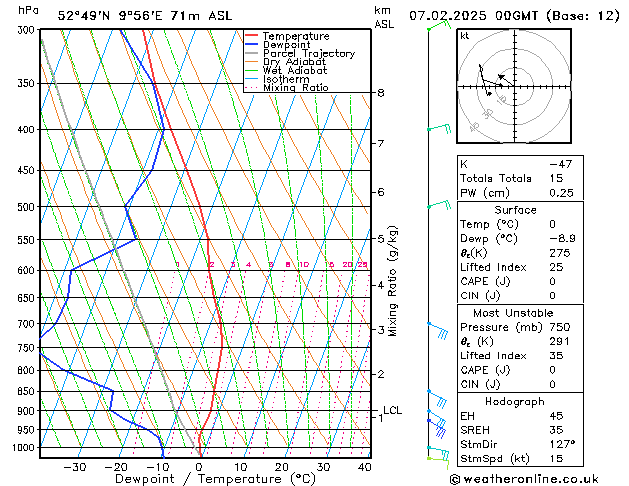Click the blue wind barb at 700 hPa
The height and width of the screenshot is (486, 629).
tap(438, 331)
